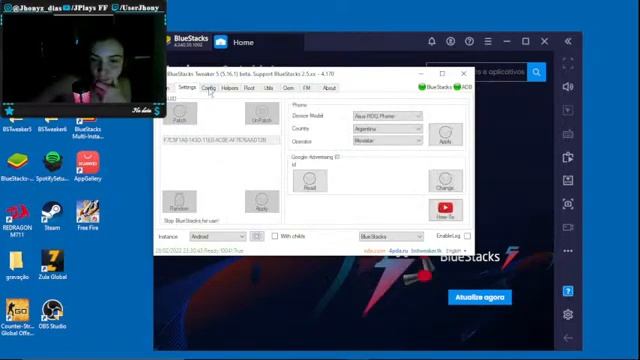Open the BlueStacks dropdown at the bottom of Tweaker
This screenshot has width=640, height=360.
(x=391, y=236)
